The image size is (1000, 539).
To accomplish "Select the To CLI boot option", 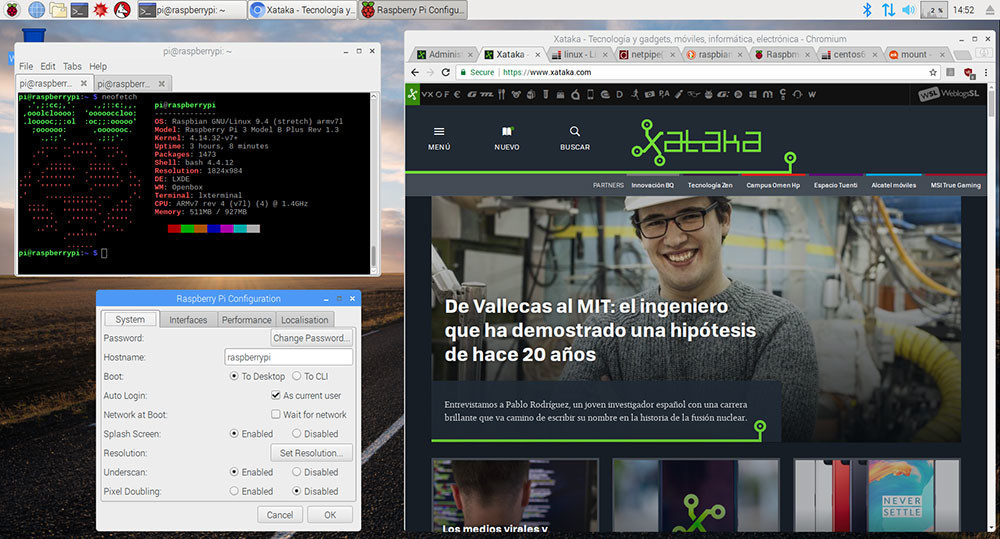I will (296, 377).
